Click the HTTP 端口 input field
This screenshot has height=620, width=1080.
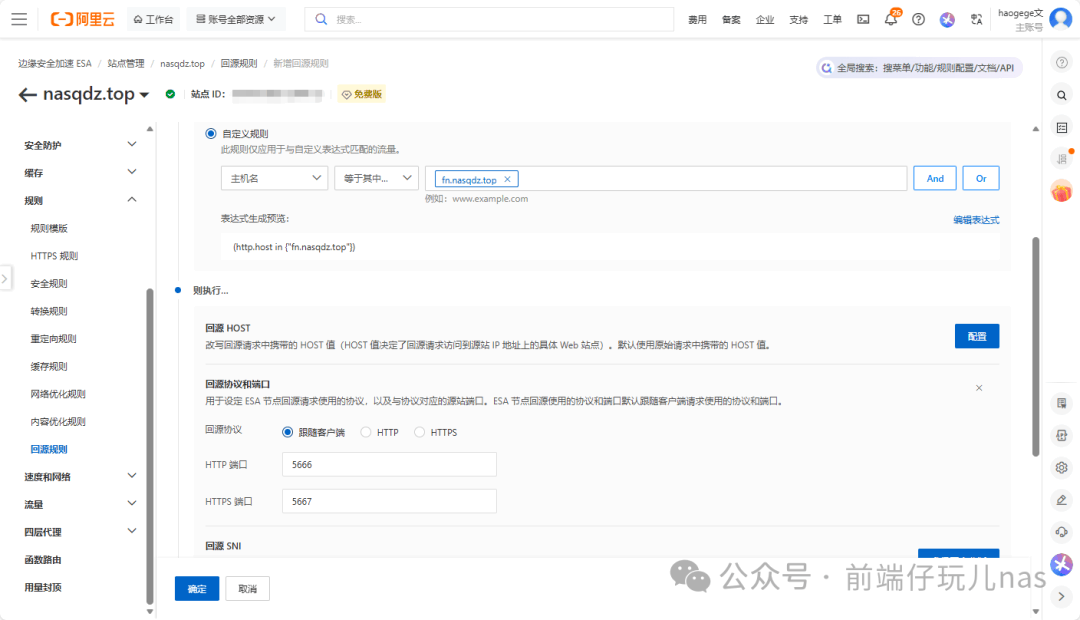coord(389,465)
